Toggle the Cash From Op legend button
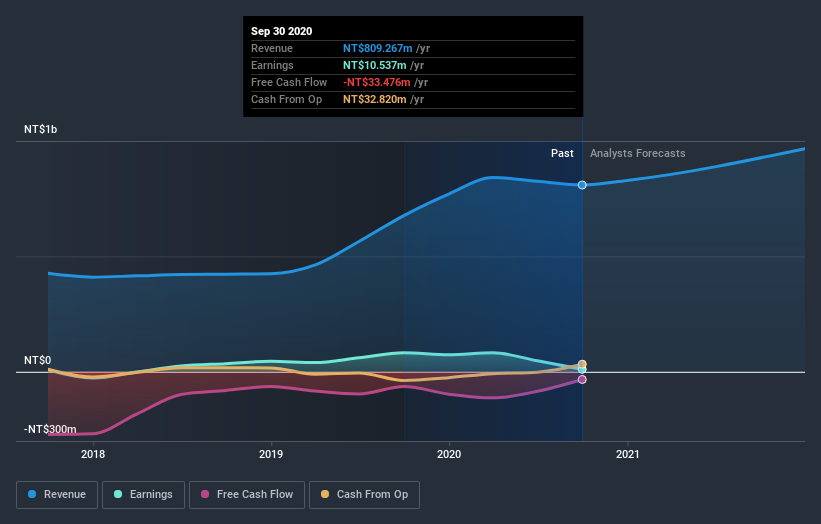The height and width of the screenshot is (524, 821). (364, 495)
